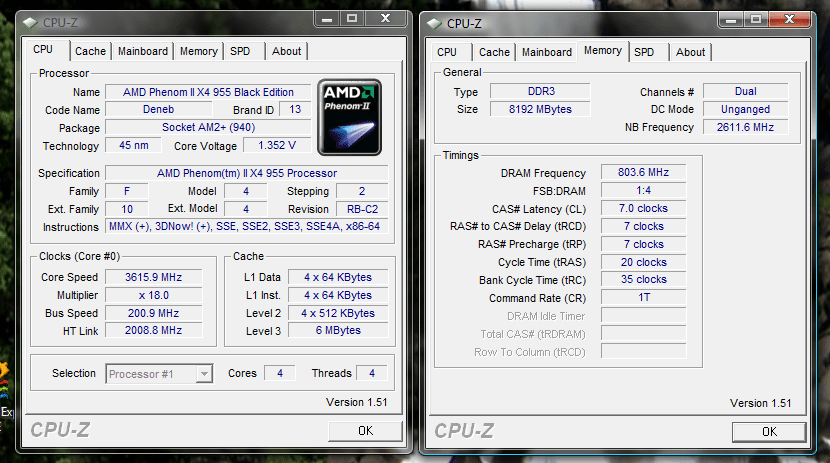Go to SPD tab in right window
Screen dimensions: 830x463
644,52
